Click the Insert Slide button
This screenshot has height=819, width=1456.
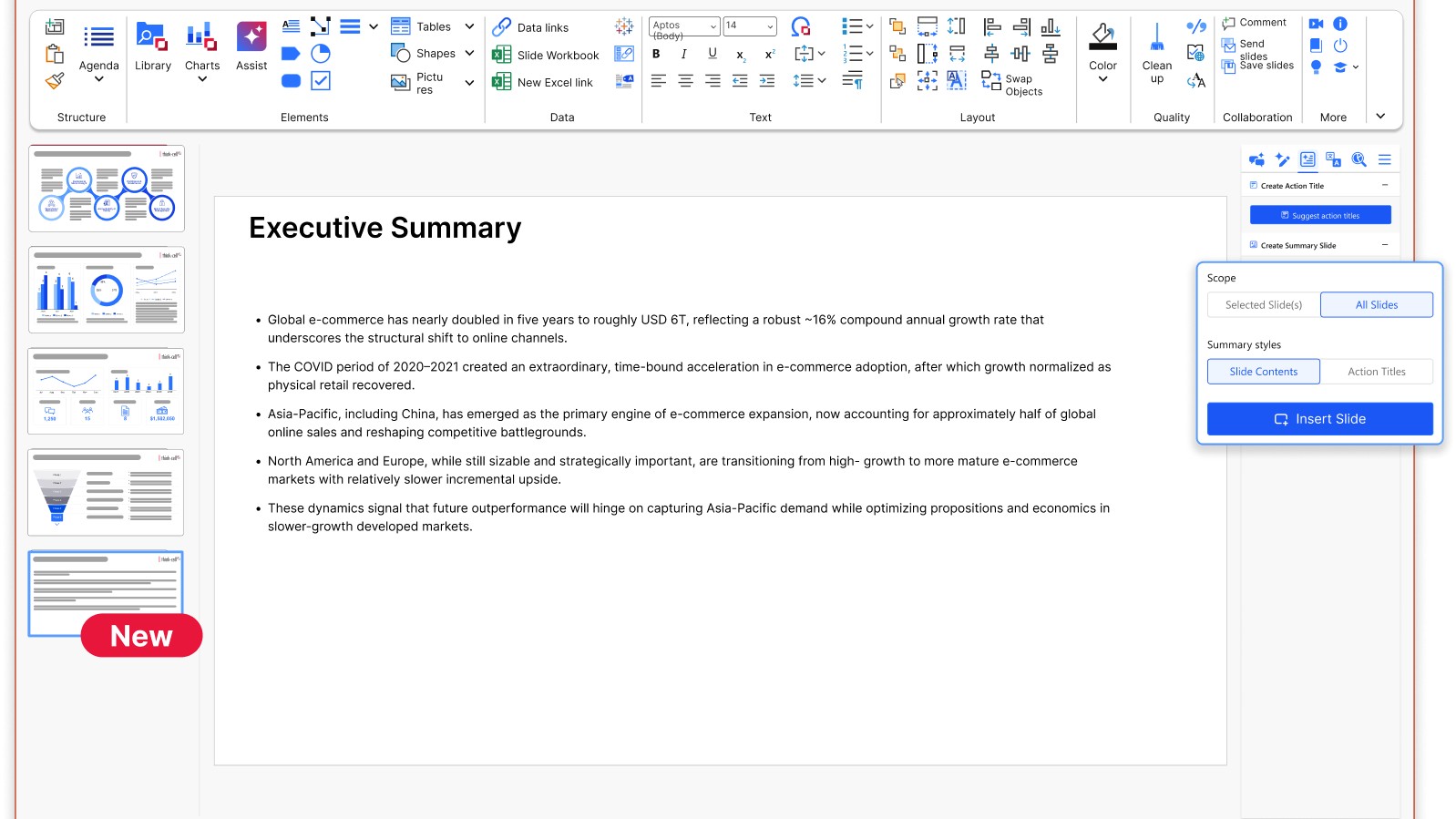1319,419
